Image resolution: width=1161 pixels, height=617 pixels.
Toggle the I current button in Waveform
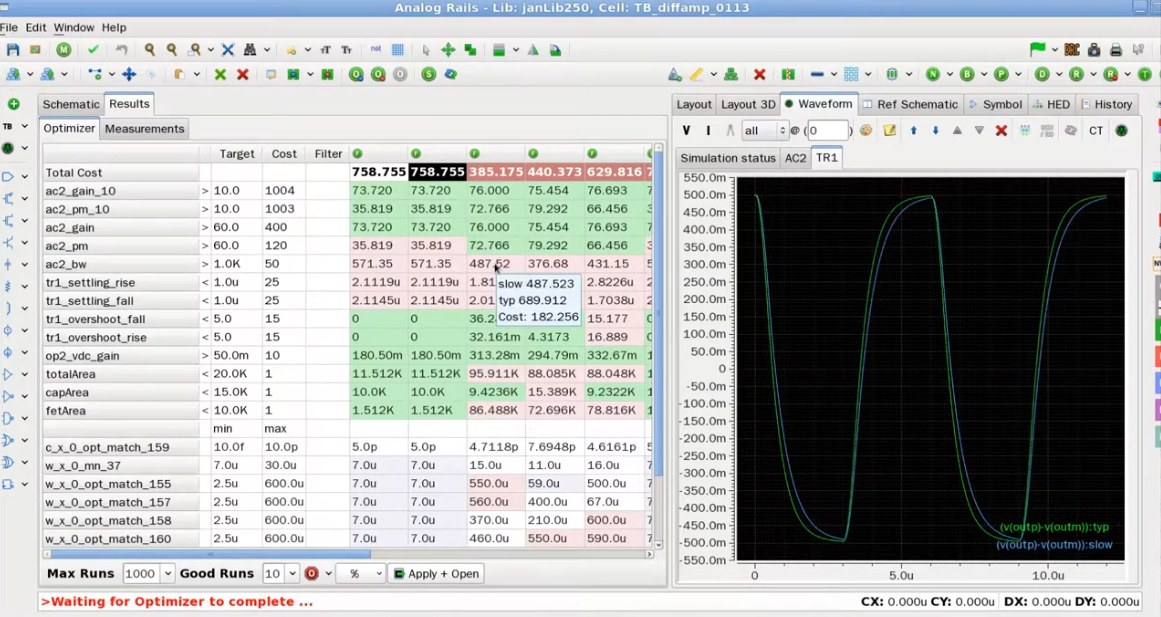pyautogui.click(x=708, y=131)
